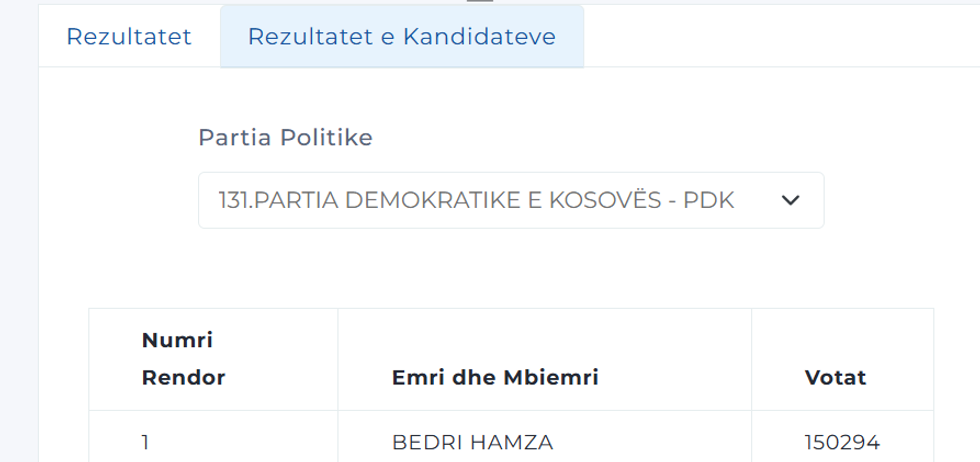Click the "PDK" abbreviation in the selector
Viewport: 980px width, 462px height.
point(708,200)
